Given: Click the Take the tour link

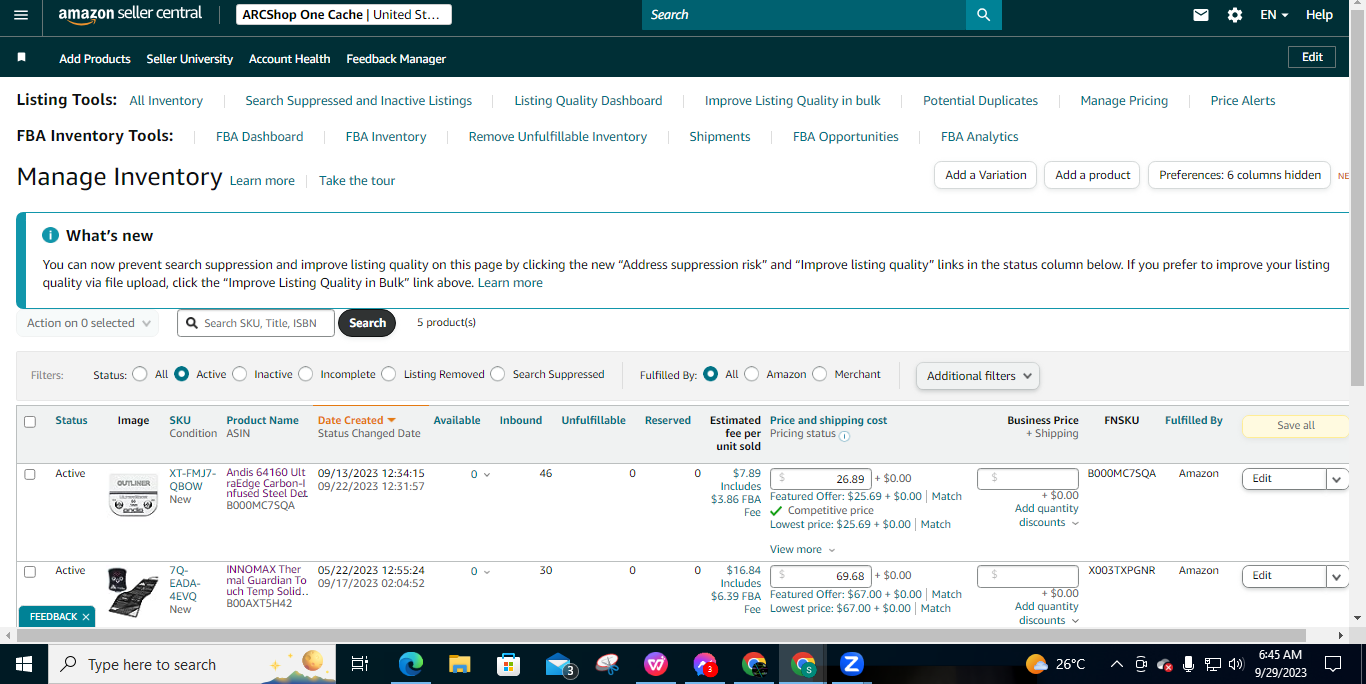Looking at the screenshot, I should pyautogui.click(x=357, y=181).
